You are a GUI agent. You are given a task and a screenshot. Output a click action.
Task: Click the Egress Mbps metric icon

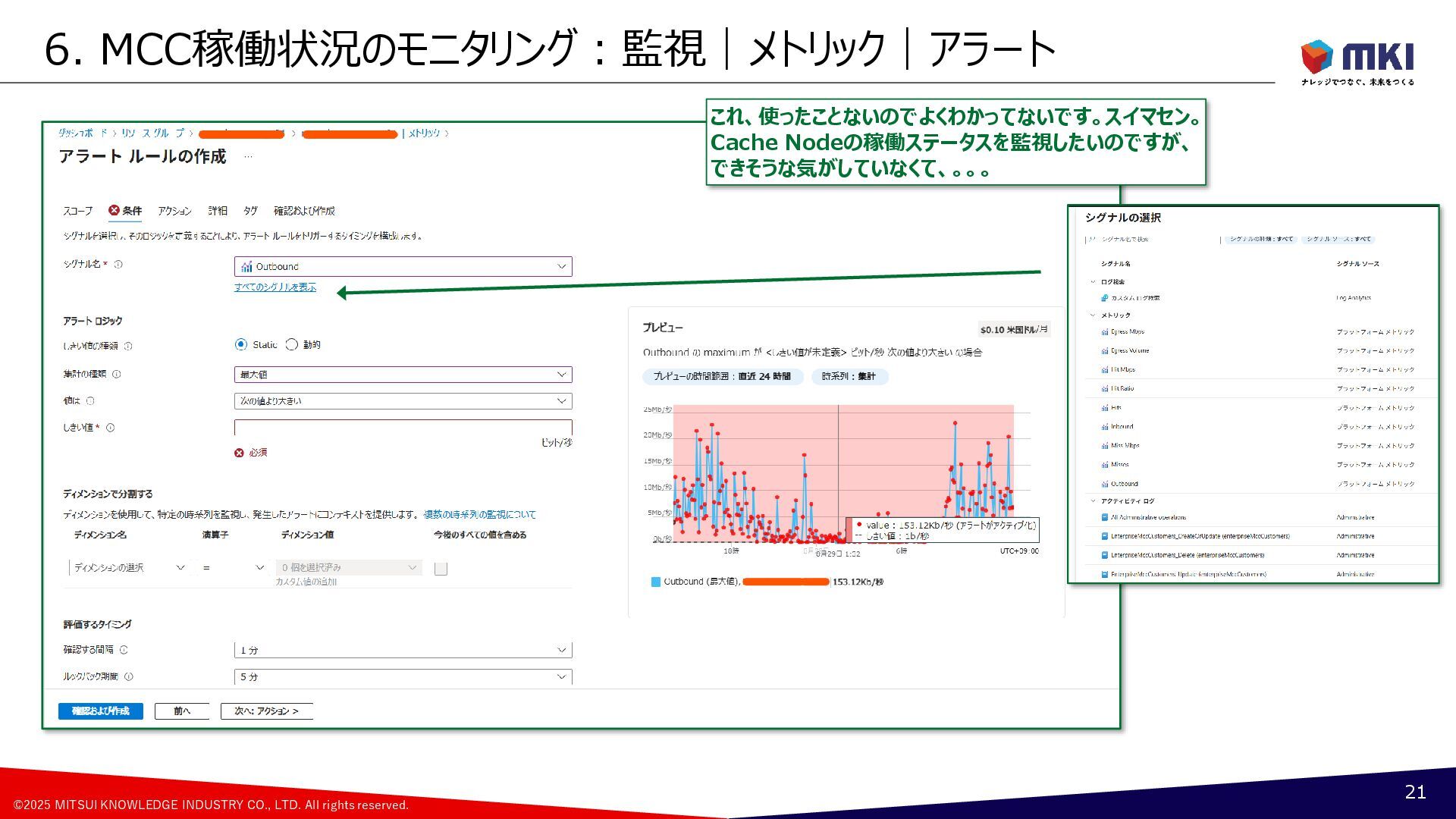click(x=1104, y=332)
